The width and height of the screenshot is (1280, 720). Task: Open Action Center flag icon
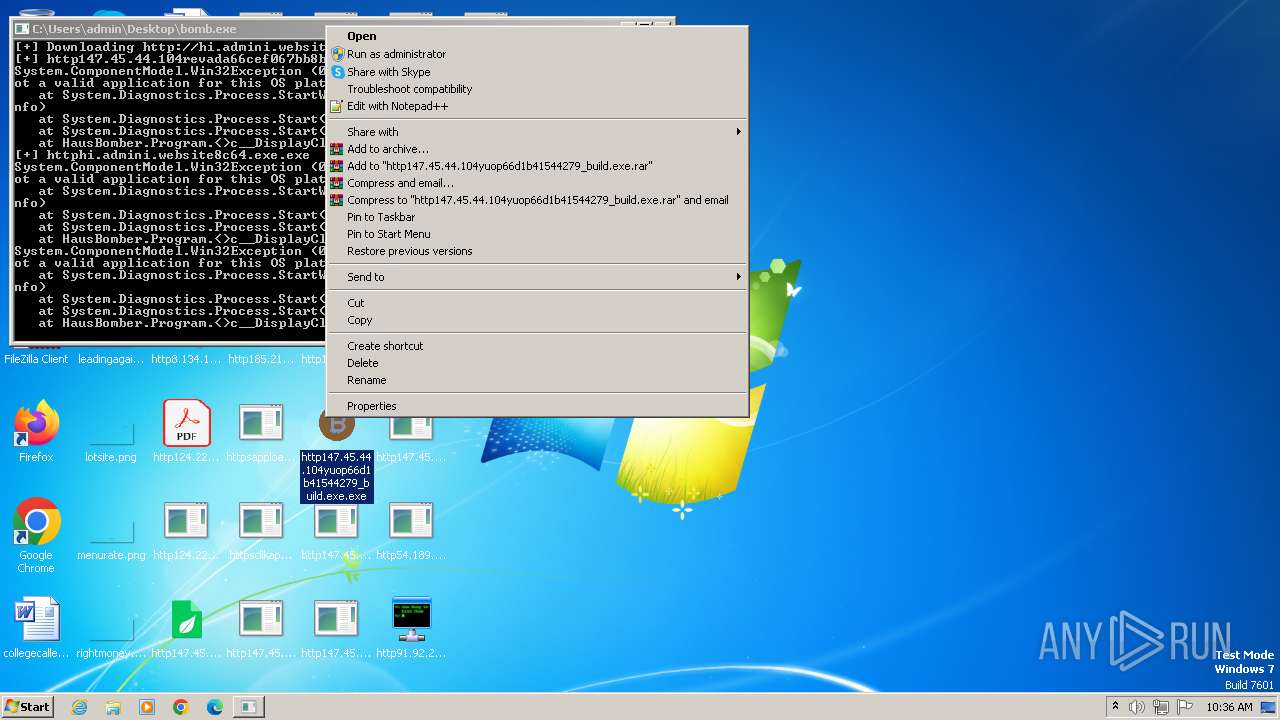(1185, 707)
